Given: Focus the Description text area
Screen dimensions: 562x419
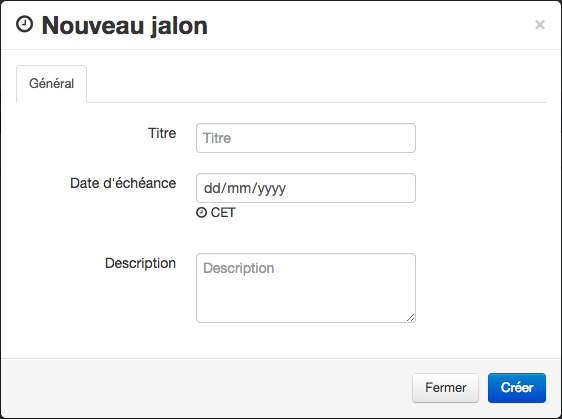Looking at the screenshot, I should coord(306,288).
